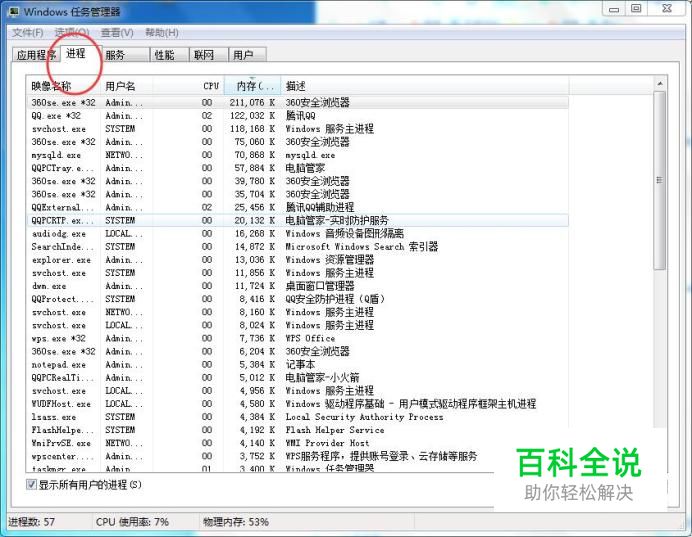Screen dimensions: 692x537
Task: Click the 腾讯QQ辅助进程 description
Action: 320,207
